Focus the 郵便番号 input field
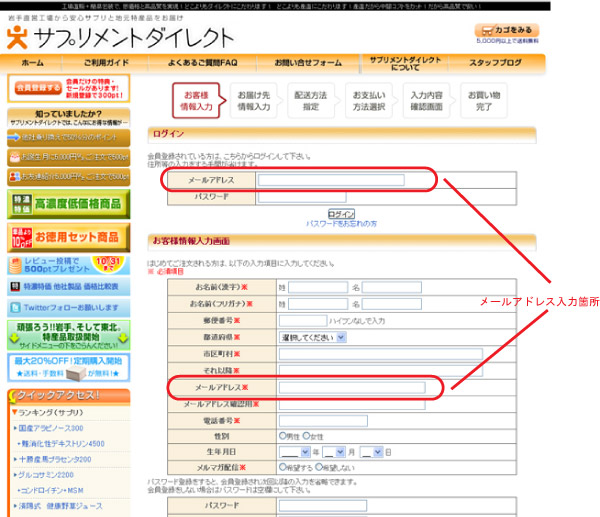Viewport: 600px width, 517px height. pos(303,321)
